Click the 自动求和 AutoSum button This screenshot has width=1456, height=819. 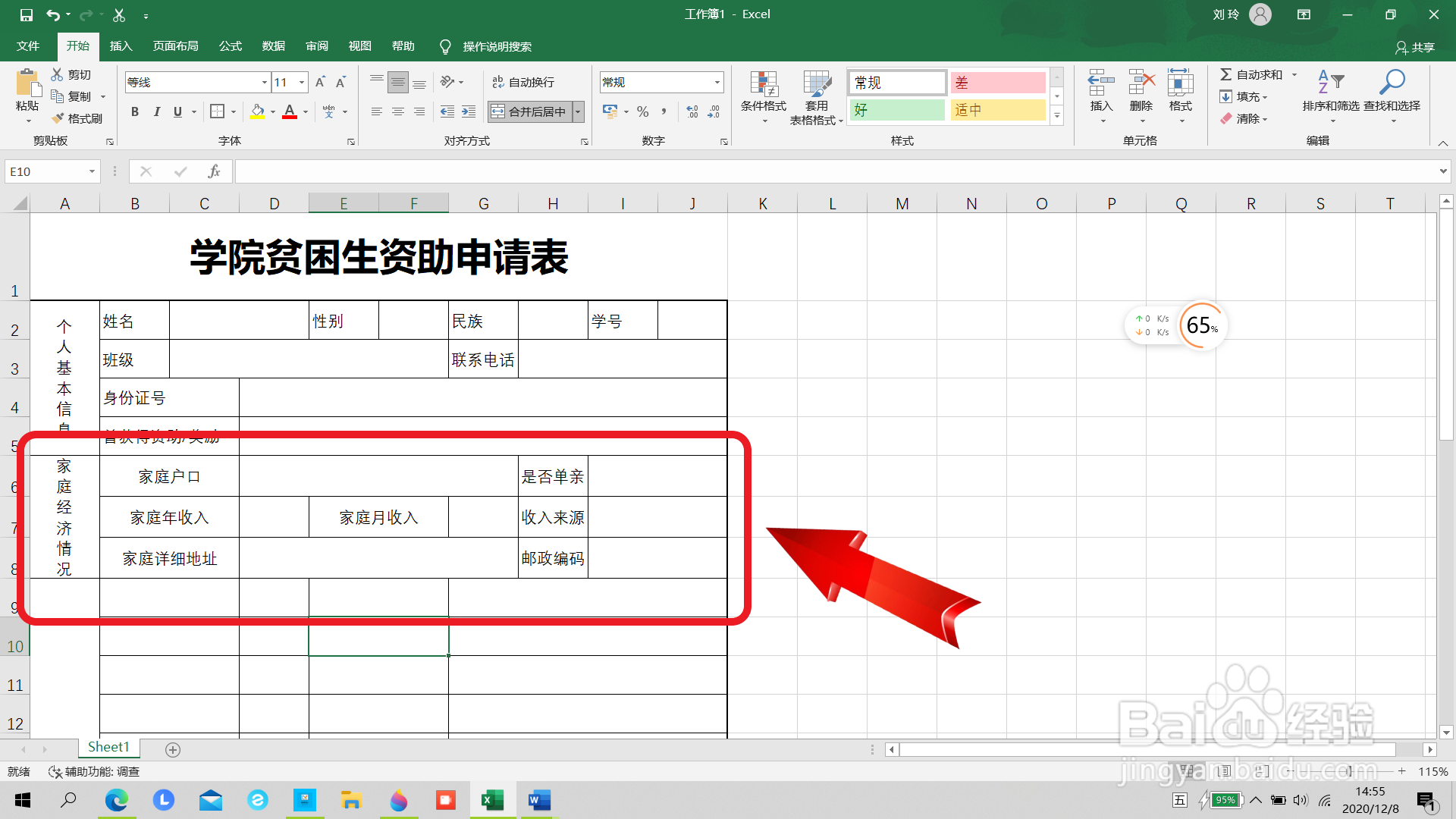1252,74
